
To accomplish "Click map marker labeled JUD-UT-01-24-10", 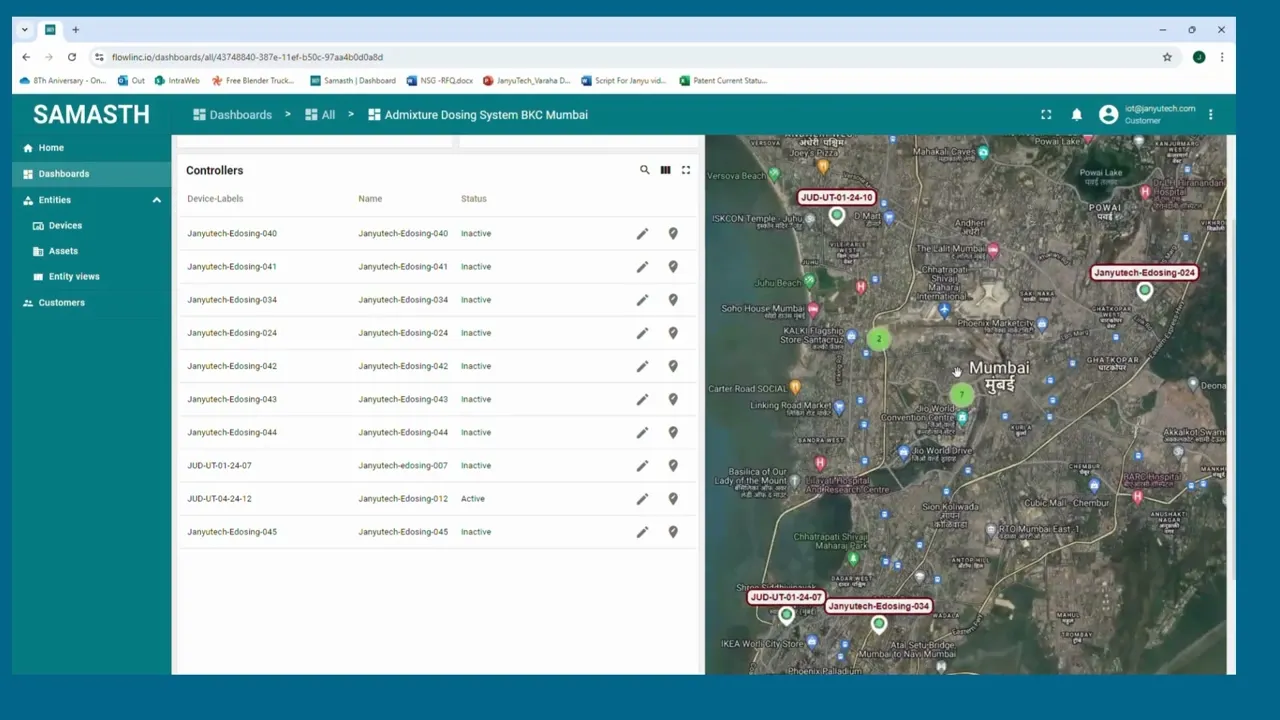I will coord(837,215).
